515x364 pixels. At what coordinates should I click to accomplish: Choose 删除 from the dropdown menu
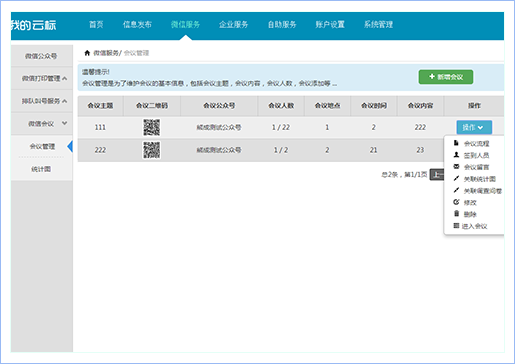pos(470,214)
